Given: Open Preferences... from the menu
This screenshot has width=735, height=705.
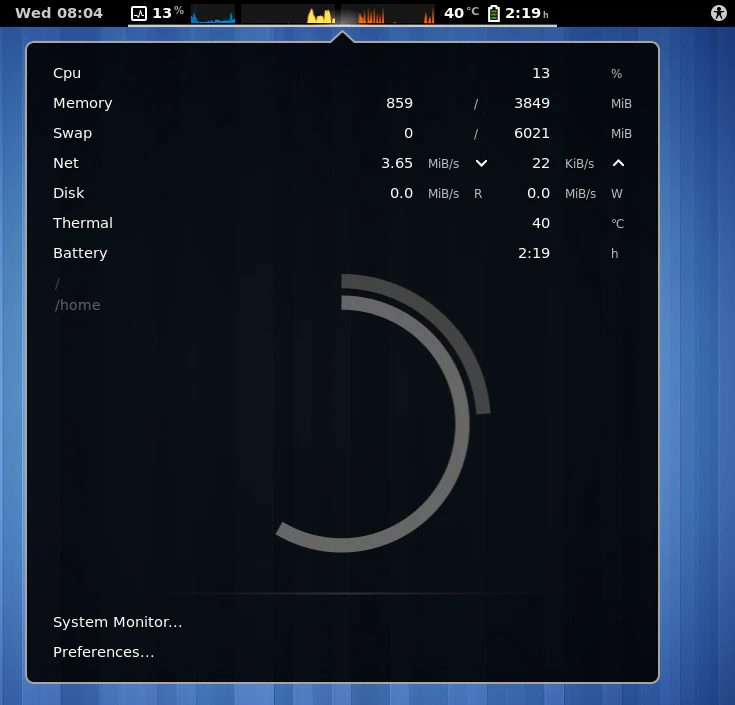Looking at the screenshot, I should (103, 652).
